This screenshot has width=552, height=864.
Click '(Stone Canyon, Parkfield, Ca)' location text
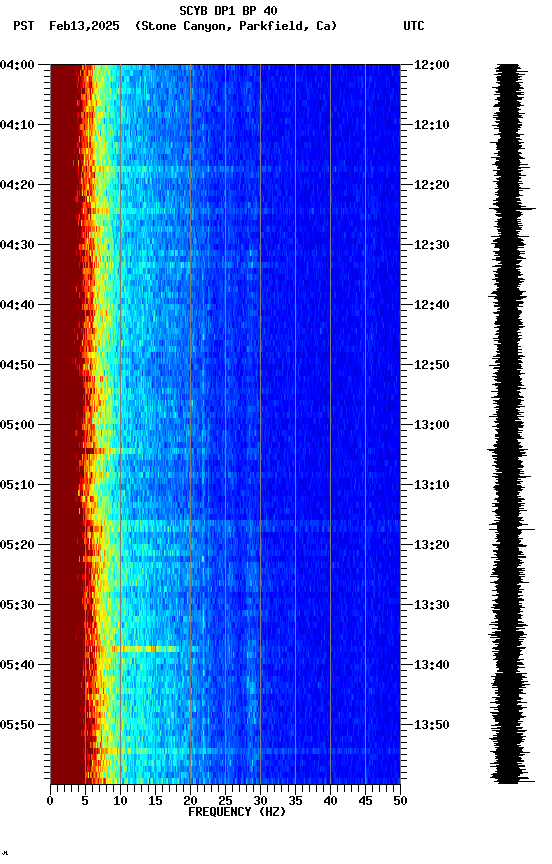point(236,26)
